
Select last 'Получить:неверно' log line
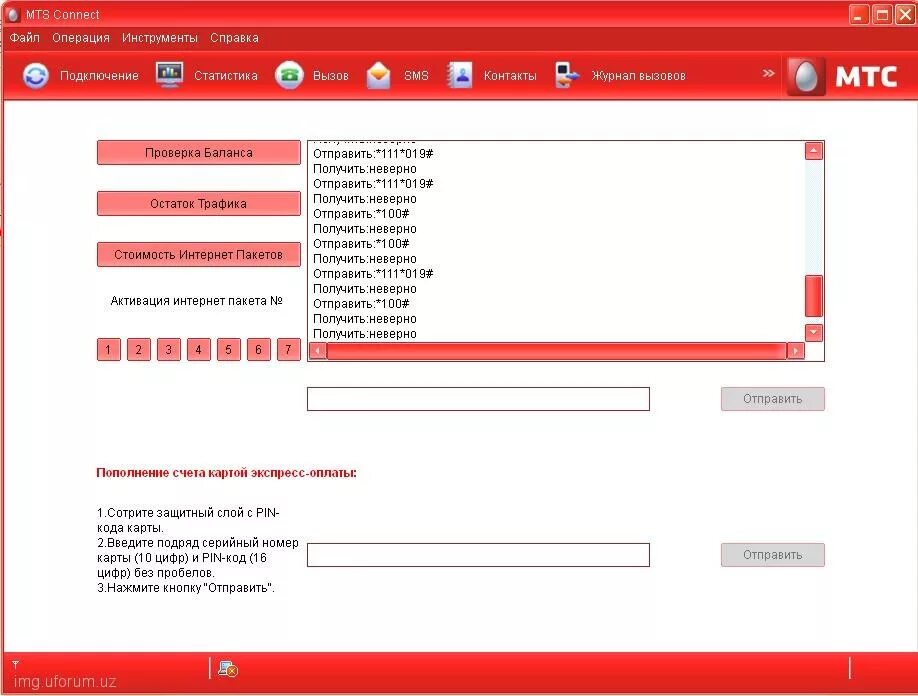[365, 334]
